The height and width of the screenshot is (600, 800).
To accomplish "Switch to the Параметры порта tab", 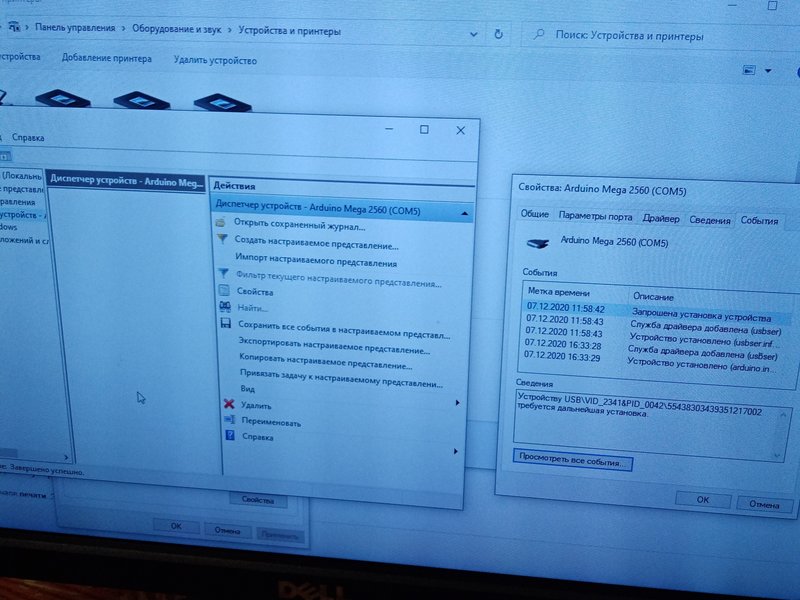I will click(x=595, y=216).
